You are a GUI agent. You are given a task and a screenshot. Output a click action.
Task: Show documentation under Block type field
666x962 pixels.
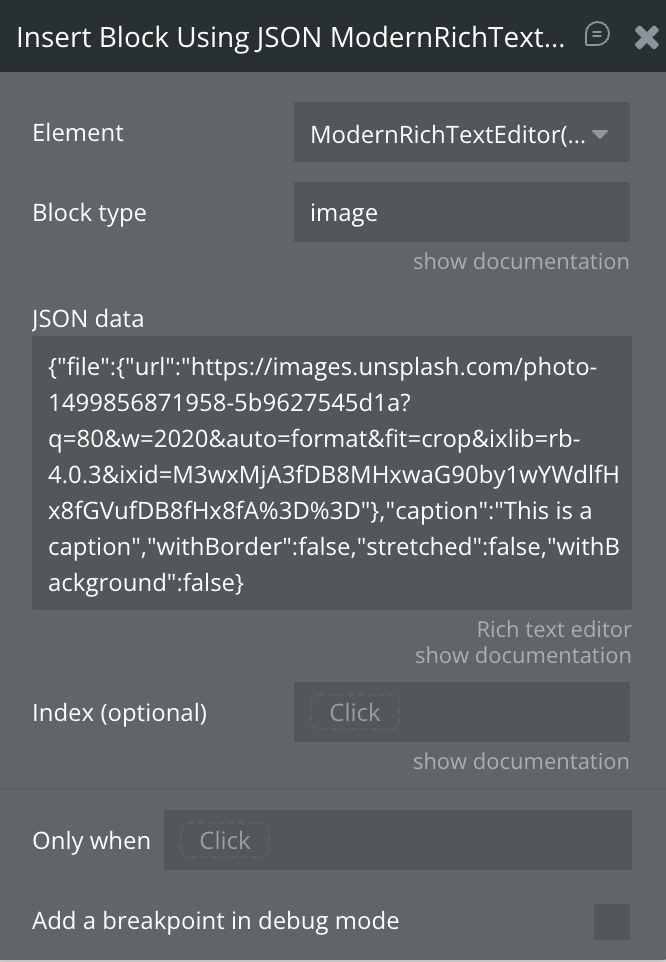point(521,261)
